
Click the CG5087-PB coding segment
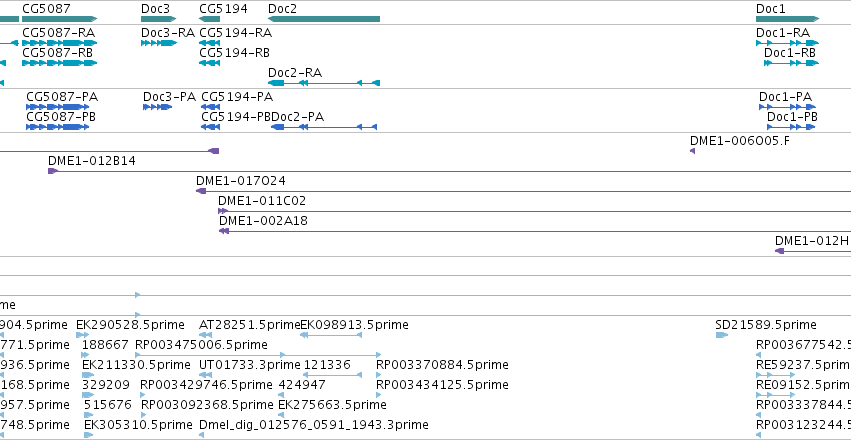pos(58,127)
